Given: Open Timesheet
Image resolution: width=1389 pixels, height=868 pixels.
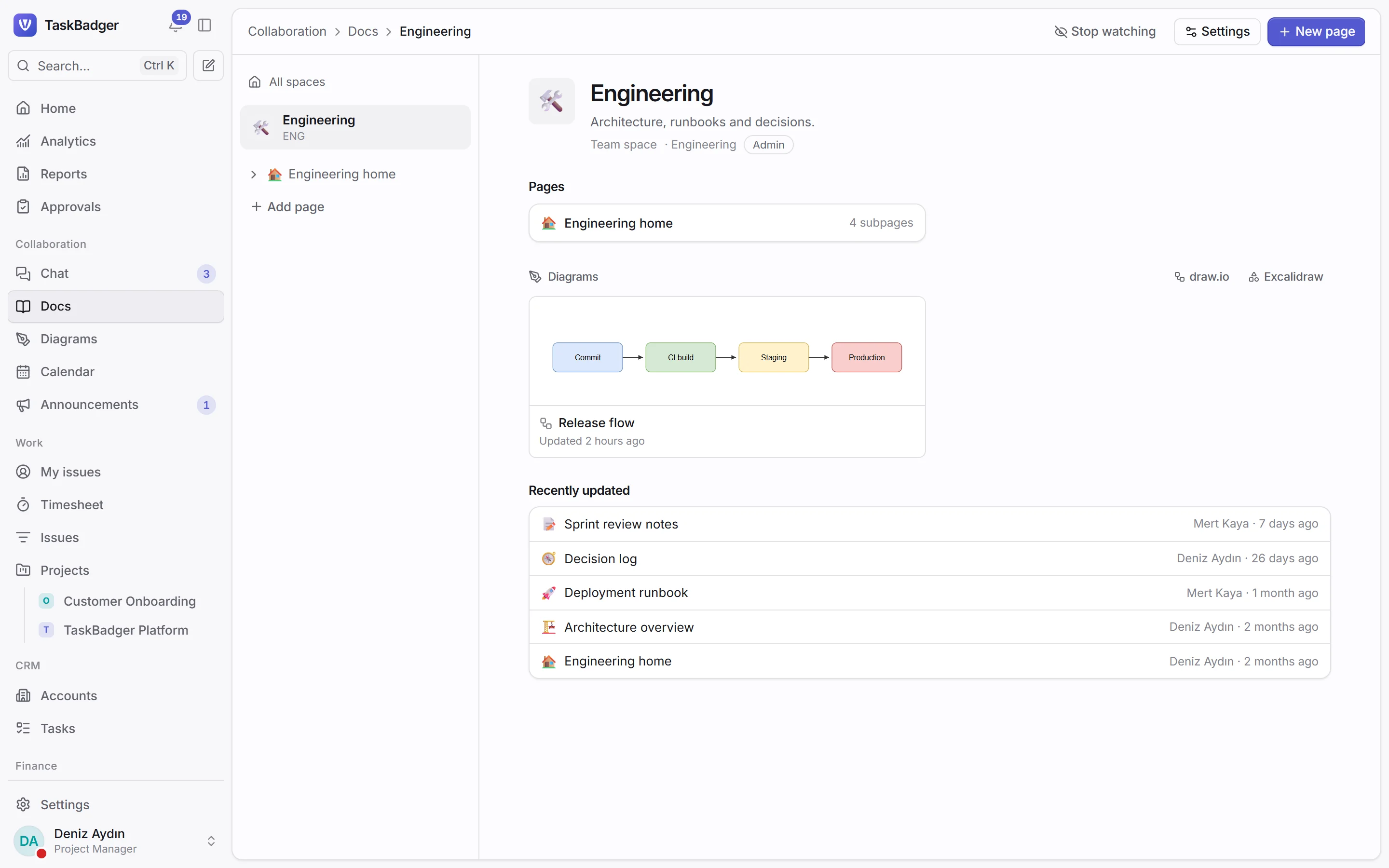Looking at the screenshot, I should [115, 504].
